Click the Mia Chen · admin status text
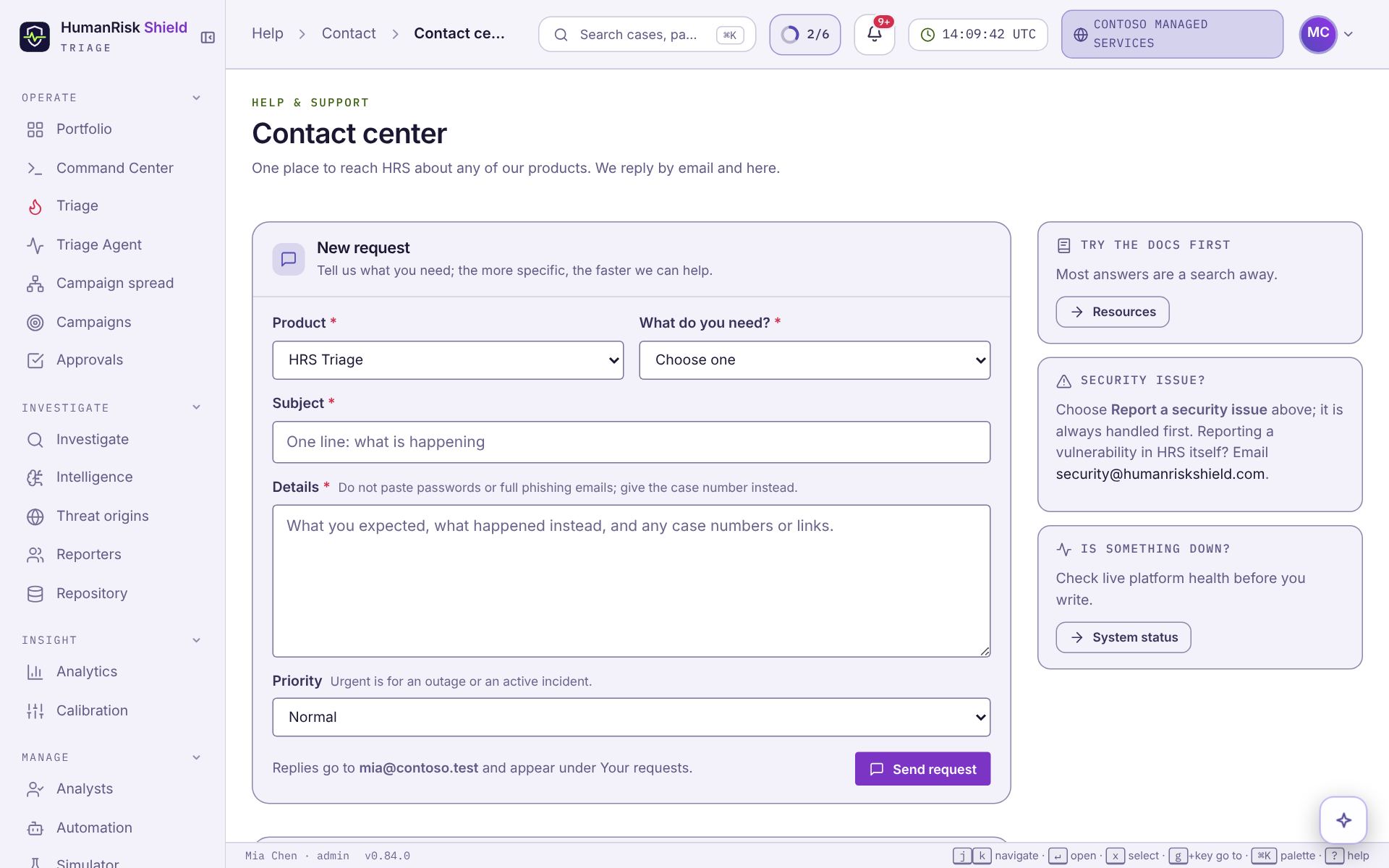1389x868 pixels. click(297, 856)
